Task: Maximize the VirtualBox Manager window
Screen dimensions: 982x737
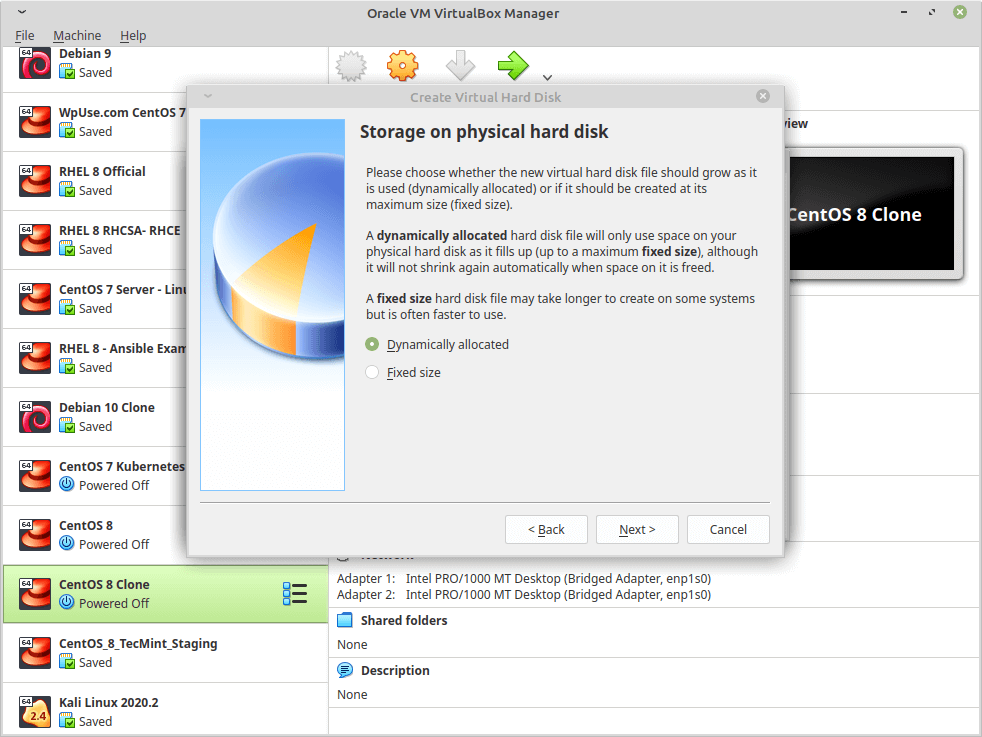Action: [932, 12]
